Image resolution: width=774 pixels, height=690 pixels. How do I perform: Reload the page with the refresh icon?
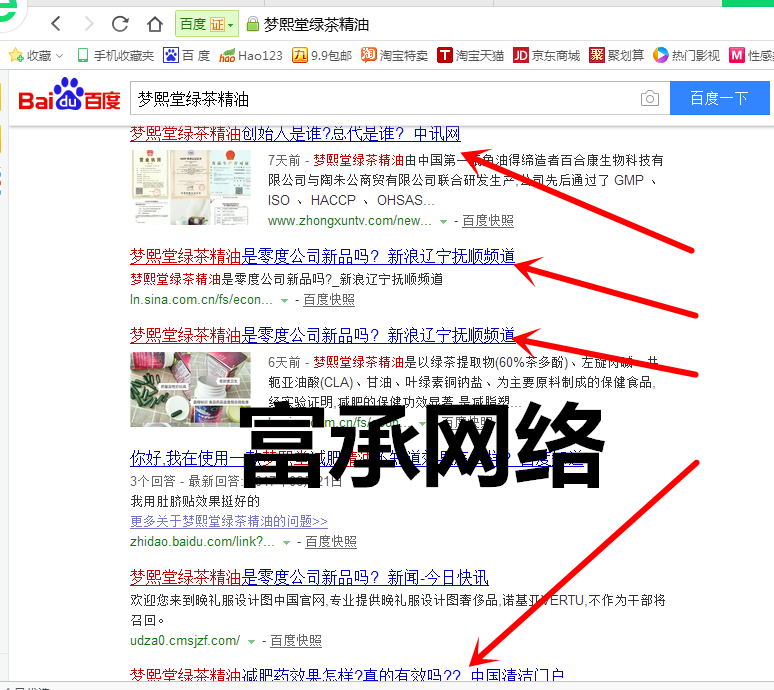pos(120,23)
